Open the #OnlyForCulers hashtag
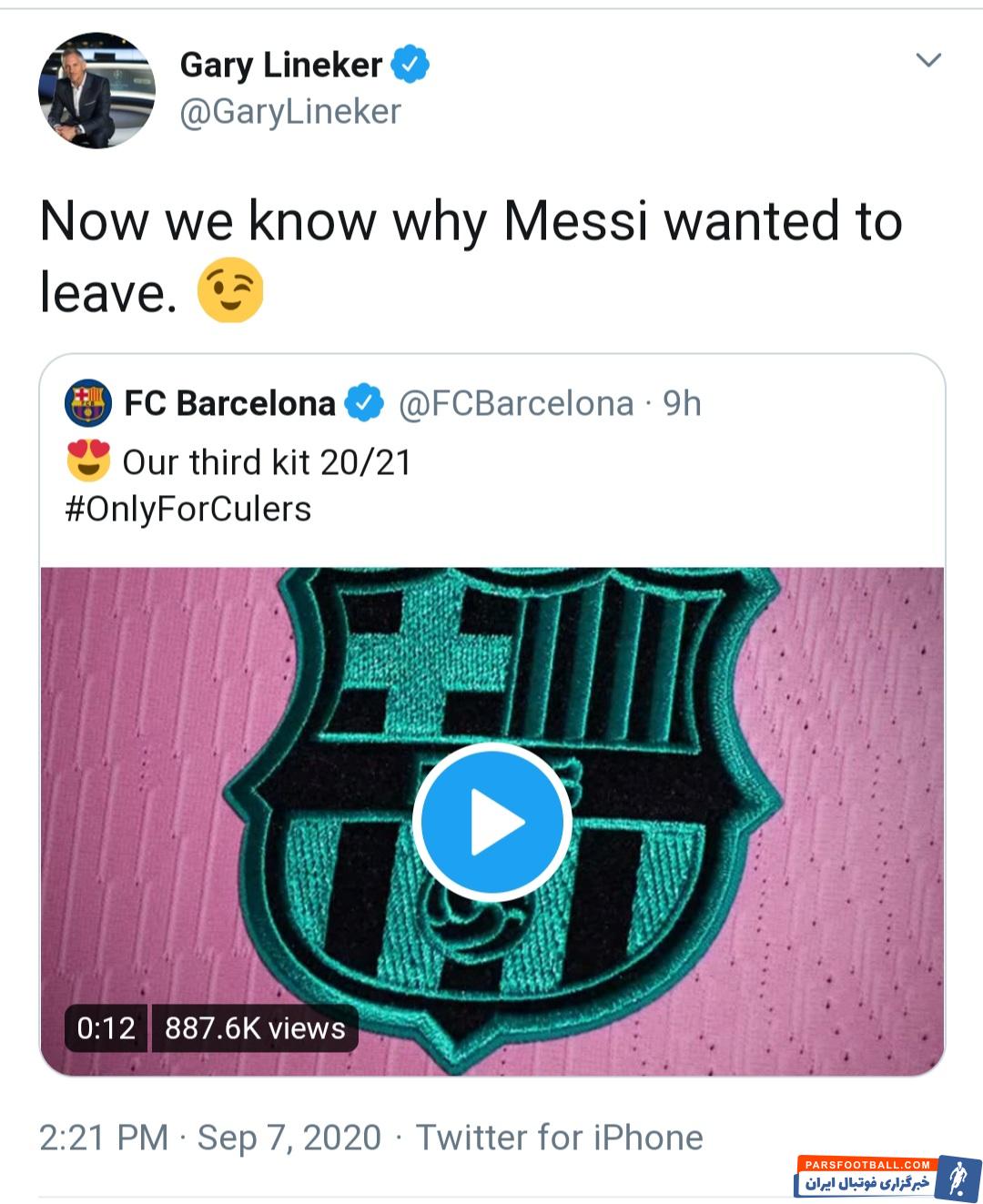Viewport: 983px width, 1204px height. click(188, 509)
